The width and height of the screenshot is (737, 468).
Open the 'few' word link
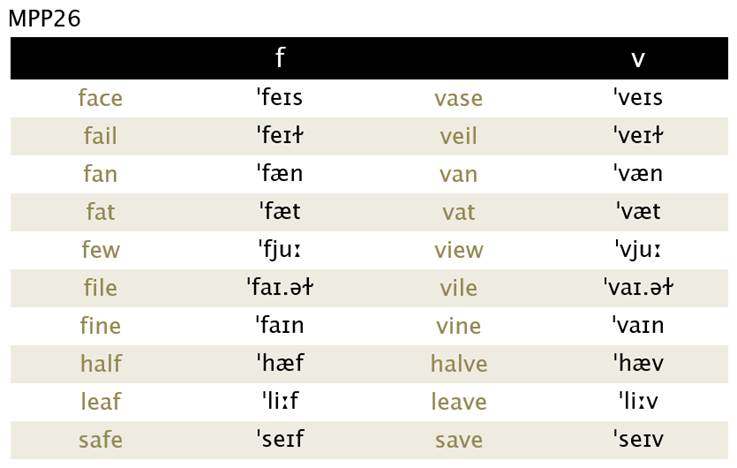point(100,250)
